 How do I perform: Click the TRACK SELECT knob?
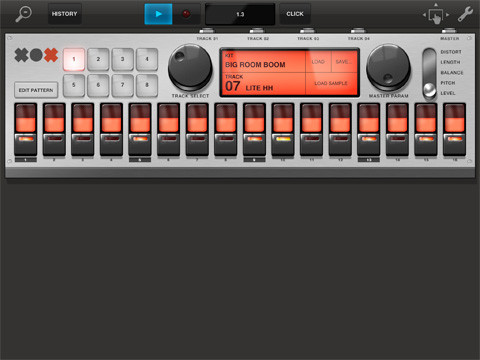190,68
